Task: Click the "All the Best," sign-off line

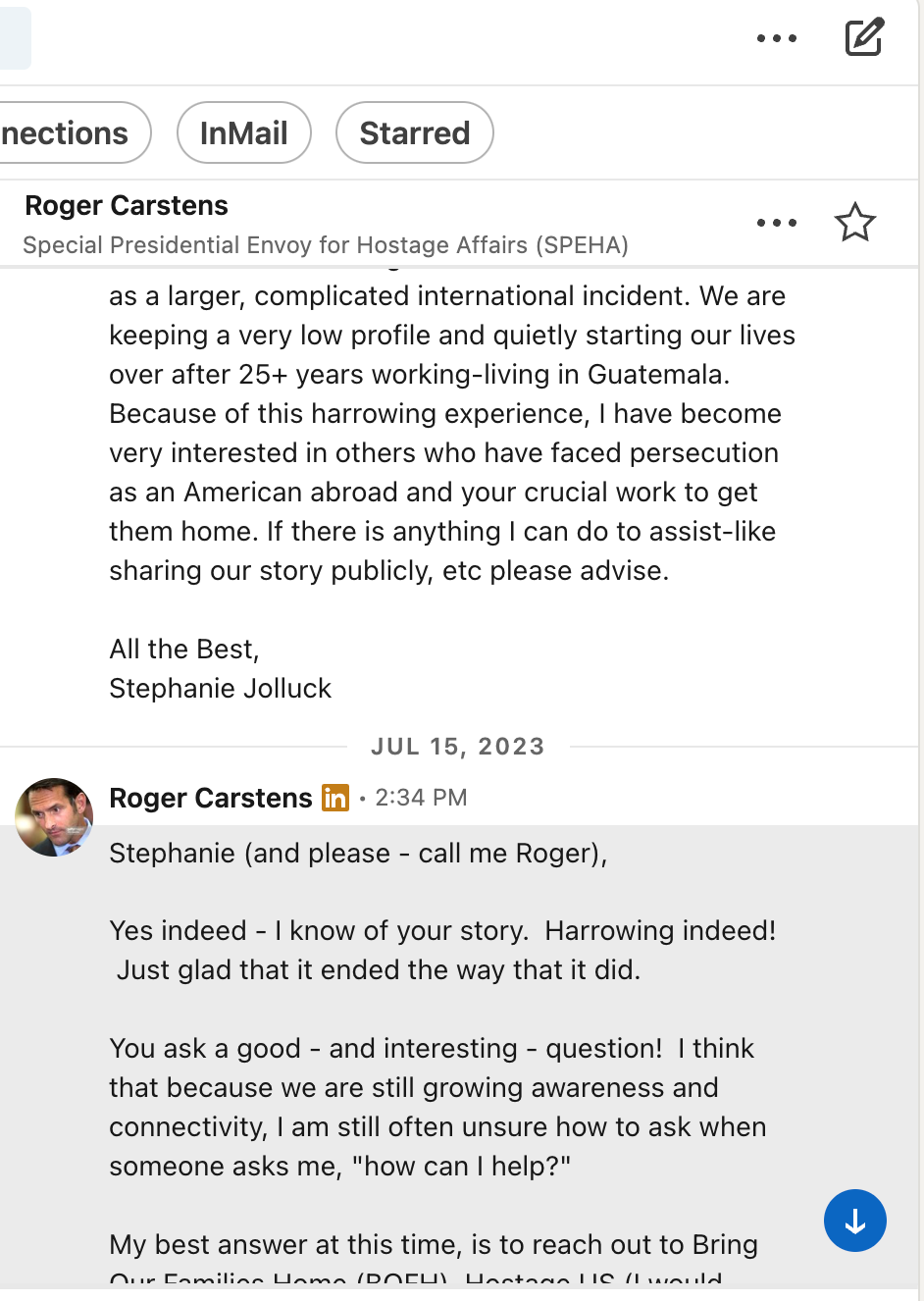Action: [184, 650]
